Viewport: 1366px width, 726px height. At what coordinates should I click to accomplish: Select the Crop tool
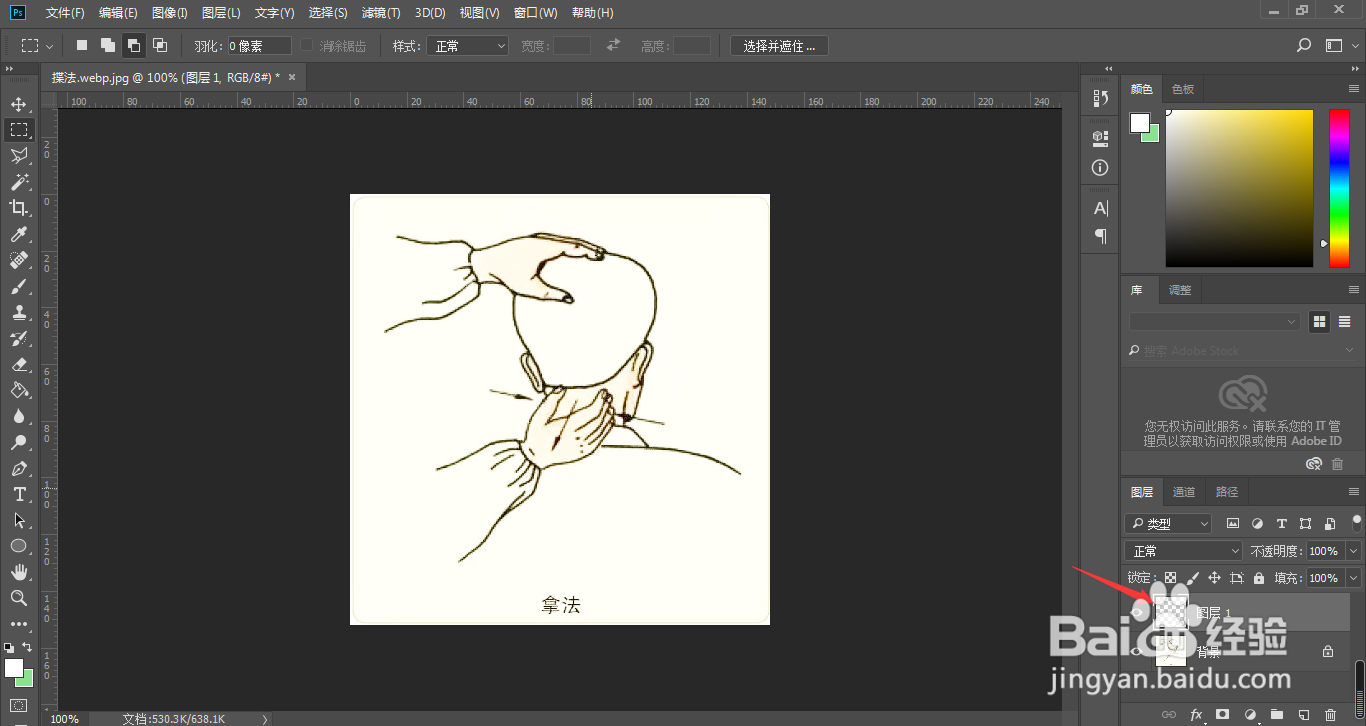[19, 208]
